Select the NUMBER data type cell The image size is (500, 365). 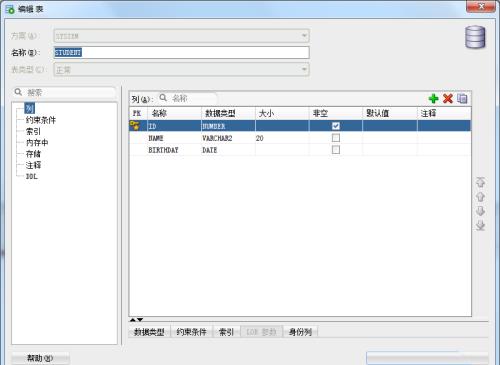(228, 126)
